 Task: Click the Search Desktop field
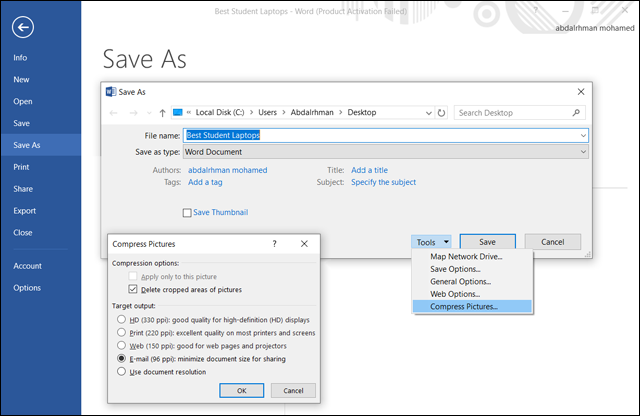[x=520, y=113]
